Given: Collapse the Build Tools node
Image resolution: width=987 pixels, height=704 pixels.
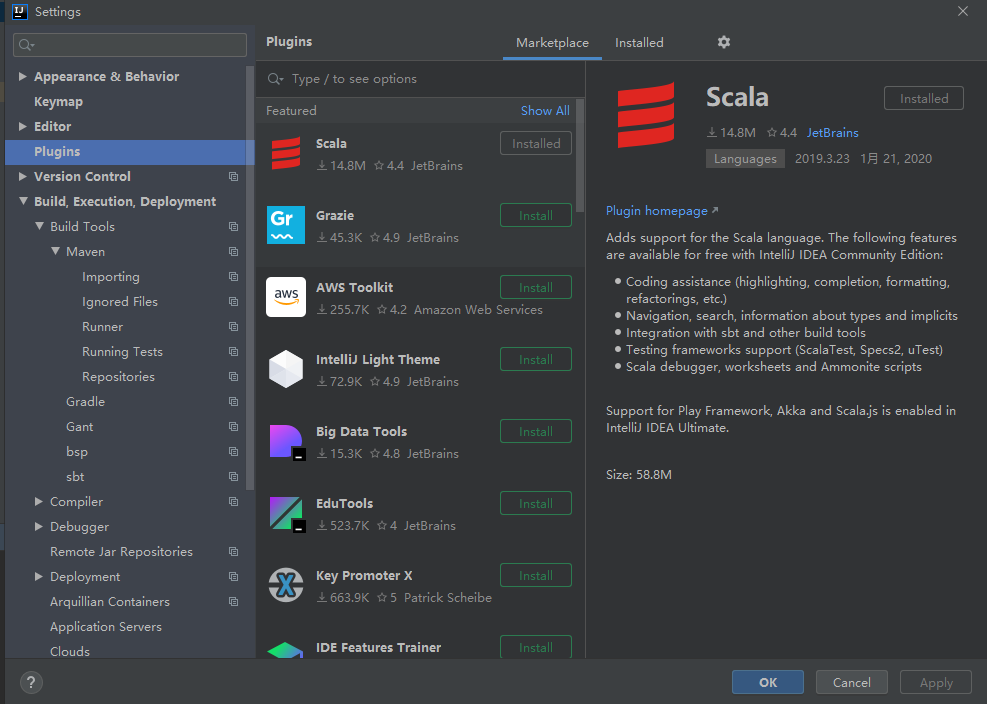Looking at the screenshot, I should (x=39, y=225).
